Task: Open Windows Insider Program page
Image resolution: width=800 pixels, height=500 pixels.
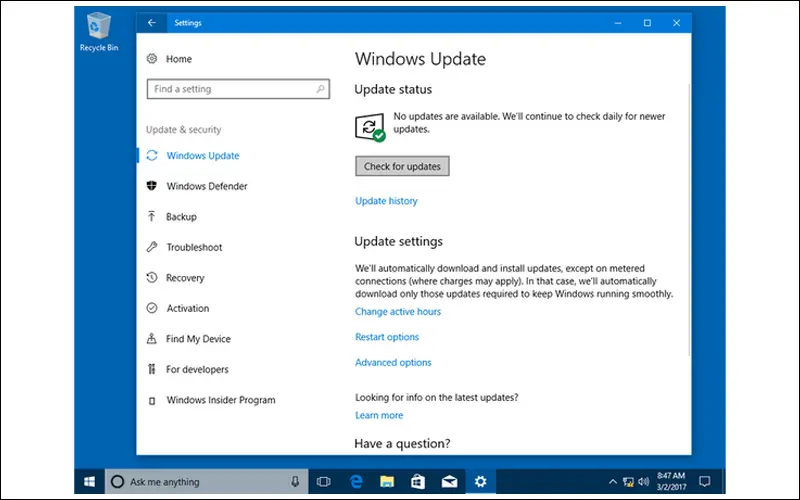Action: click(221, 400)
